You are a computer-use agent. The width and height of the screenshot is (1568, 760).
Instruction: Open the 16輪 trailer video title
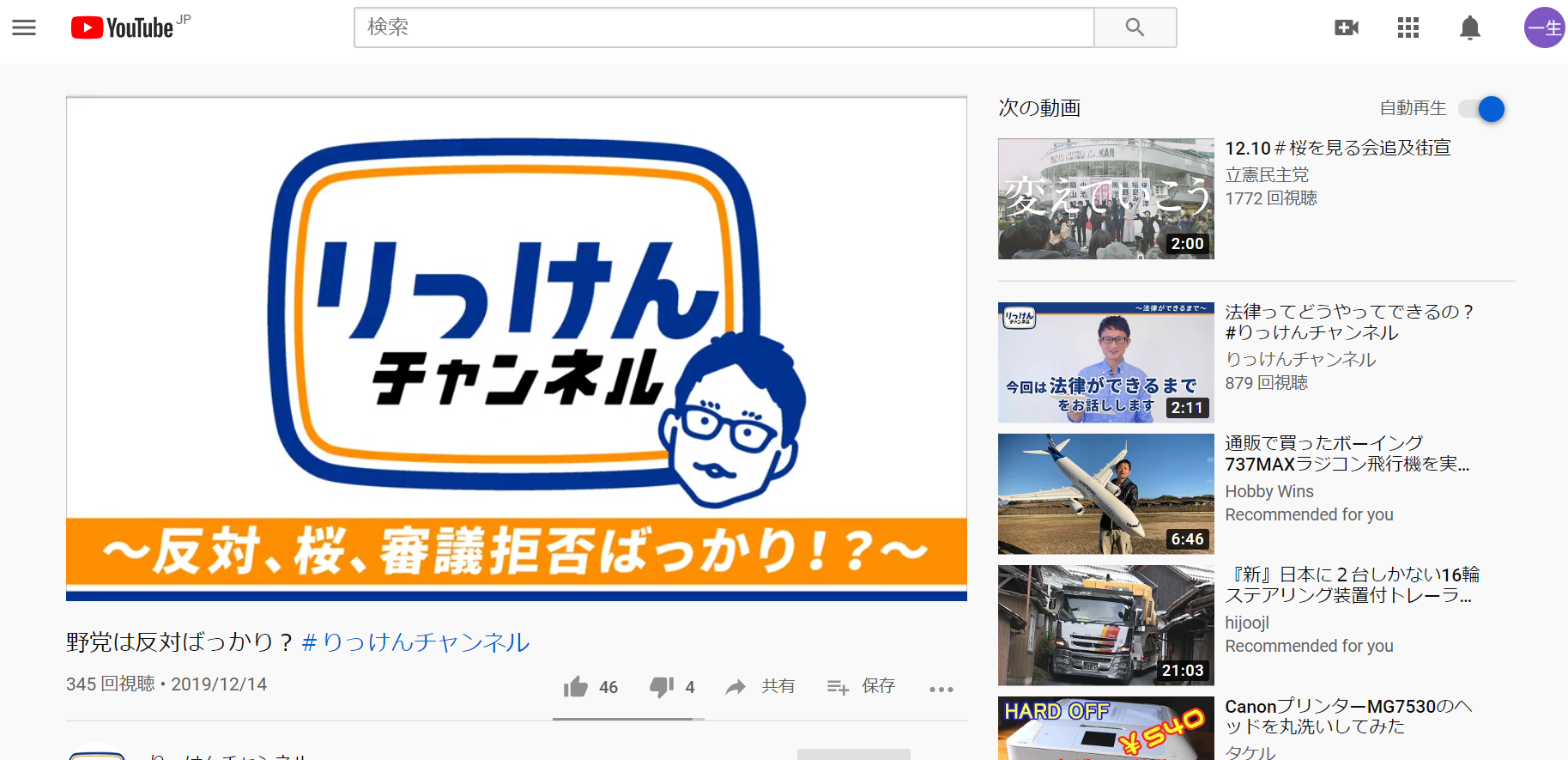[x=1351, y=585]
